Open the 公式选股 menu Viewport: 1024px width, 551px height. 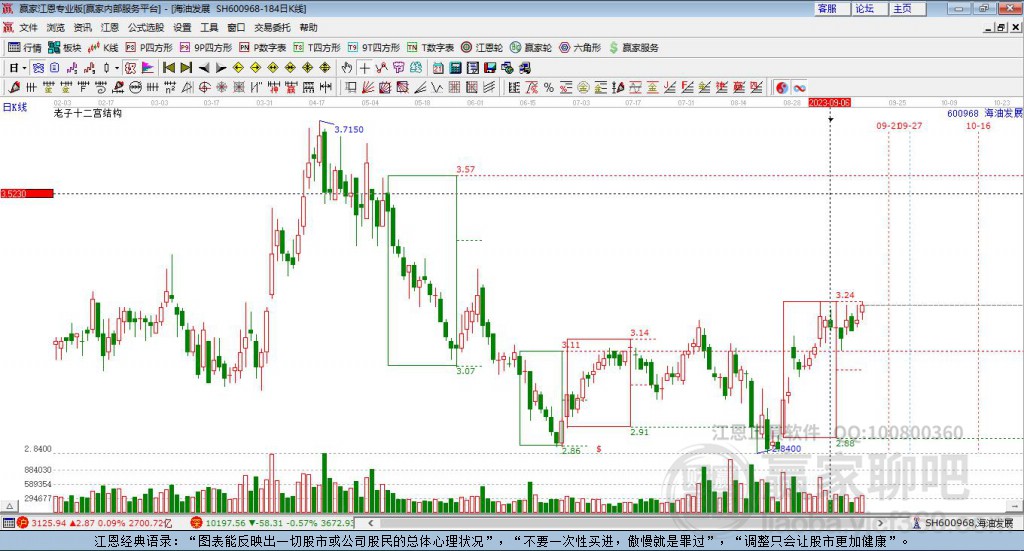146,27
